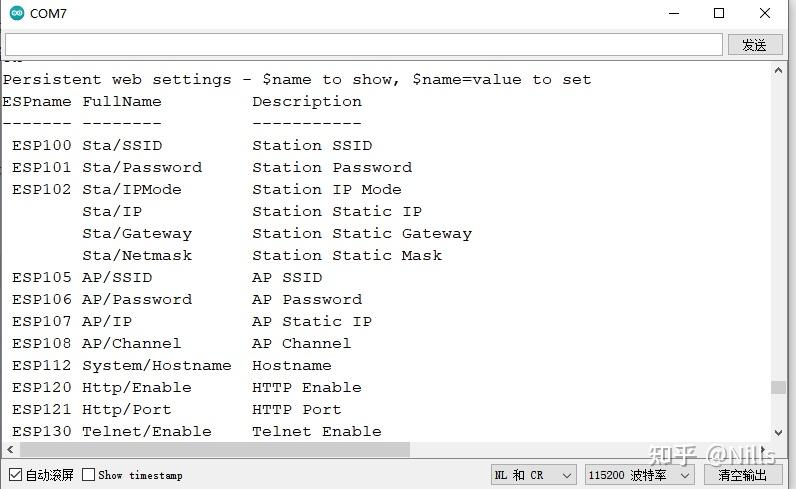Click the ESP100 Sta/SSID output line
Viewport: 796px width, 489px height.
click(192, 146)
